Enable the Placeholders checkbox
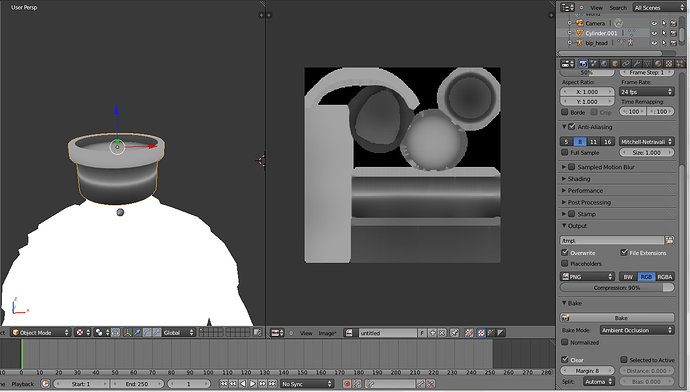The width and height of the screenshot is (690, 392). (x=565, y=263)
